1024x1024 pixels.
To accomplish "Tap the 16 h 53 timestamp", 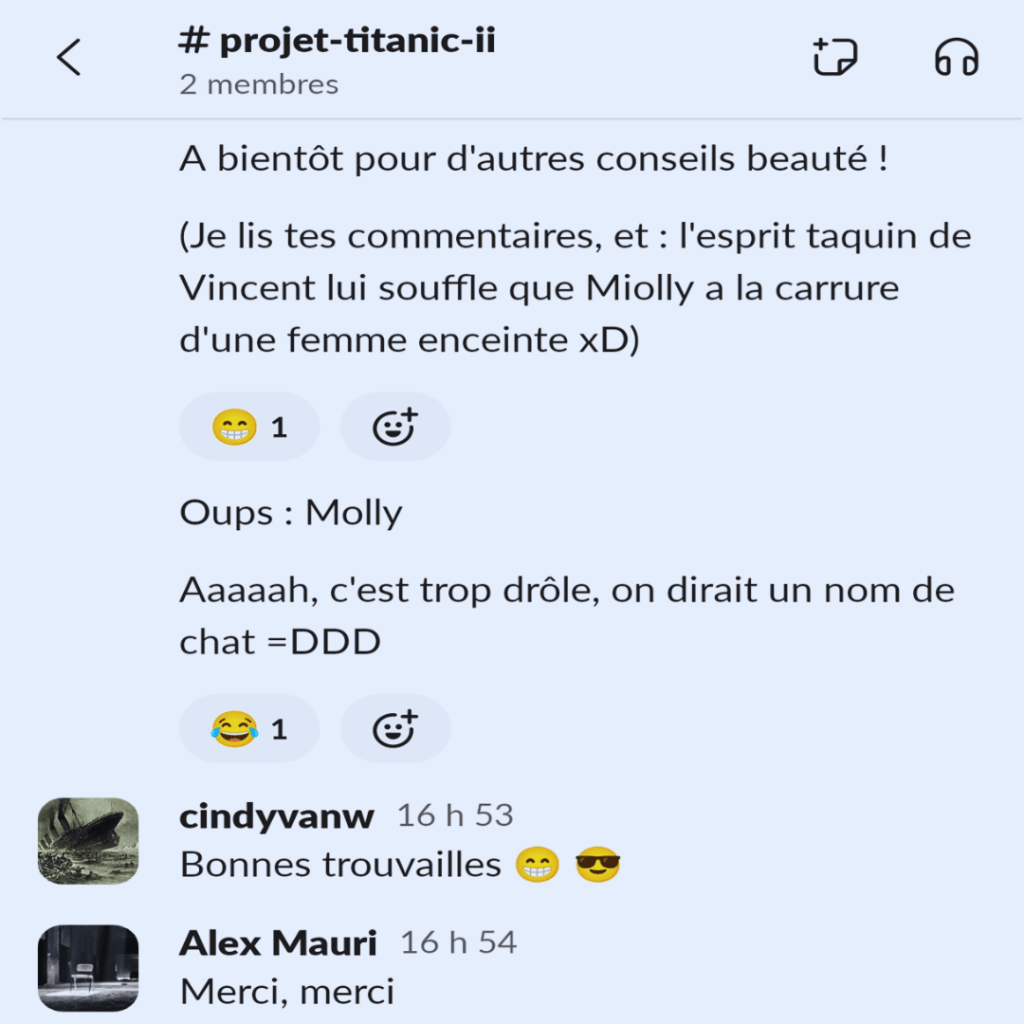I will [x=455, y=816].
